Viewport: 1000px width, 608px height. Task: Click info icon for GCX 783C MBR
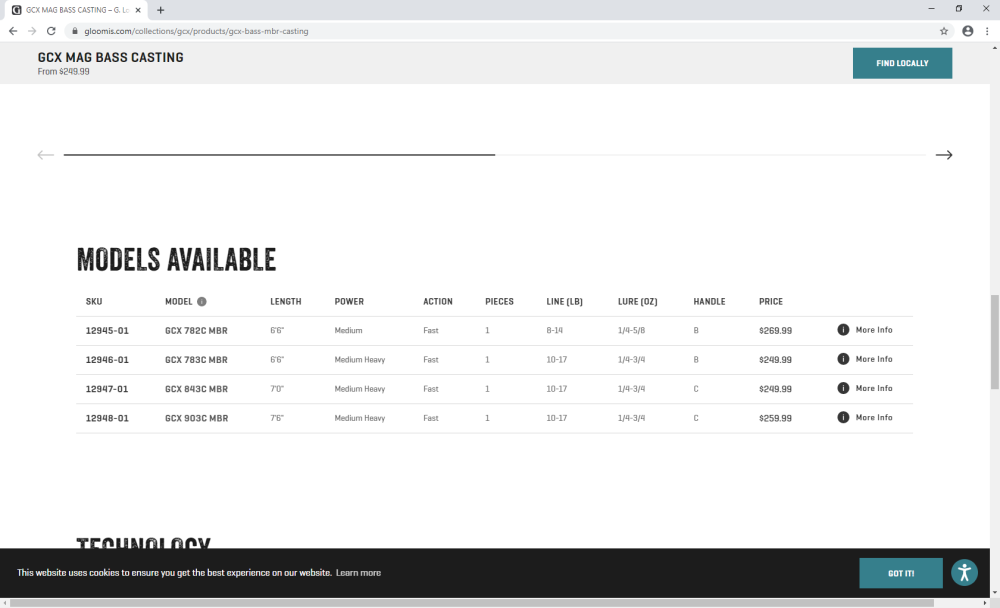[843, 359]
